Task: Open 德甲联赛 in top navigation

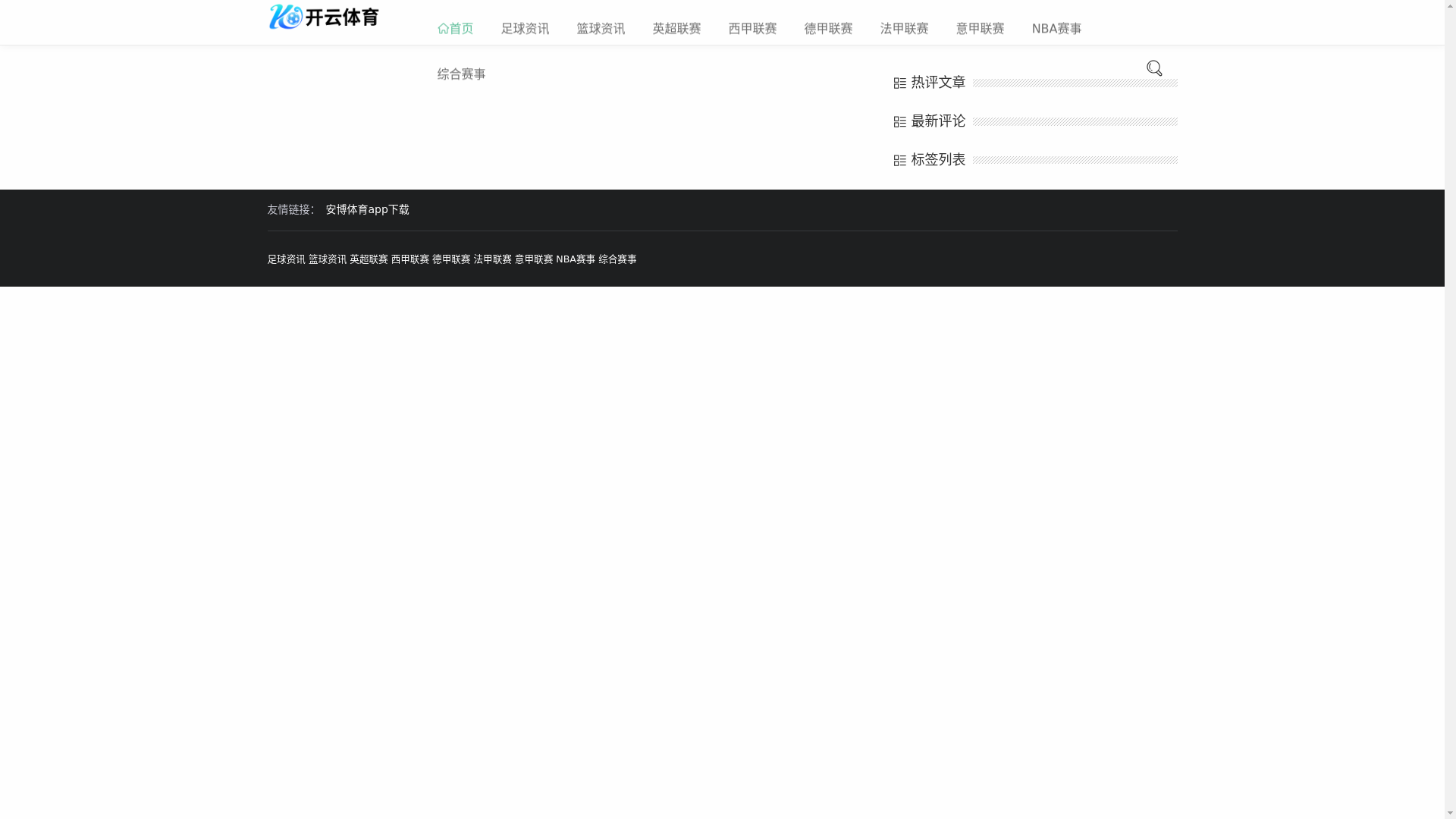Action: 828,29
